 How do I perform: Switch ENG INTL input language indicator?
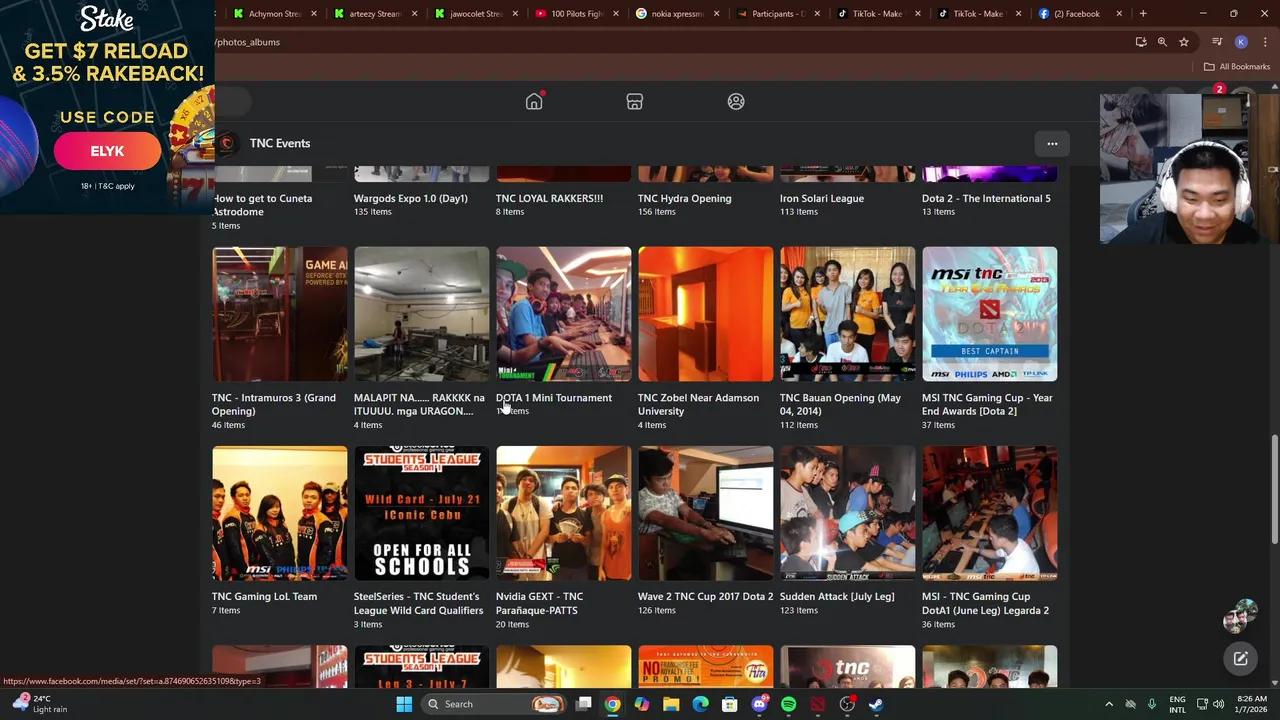[1177, 704]
